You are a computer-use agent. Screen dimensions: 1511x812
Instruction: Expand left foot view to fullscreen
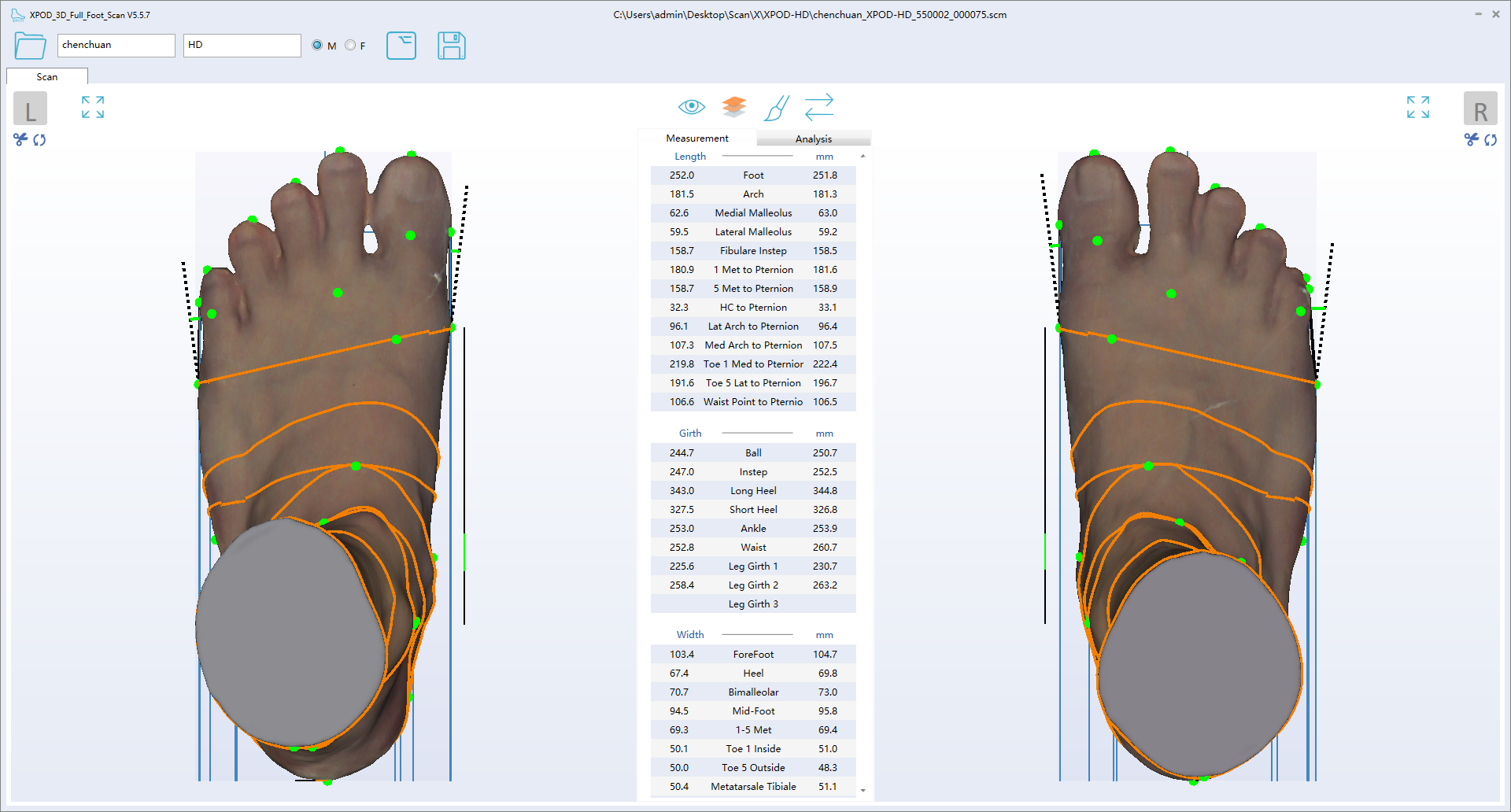pos(93,107)
